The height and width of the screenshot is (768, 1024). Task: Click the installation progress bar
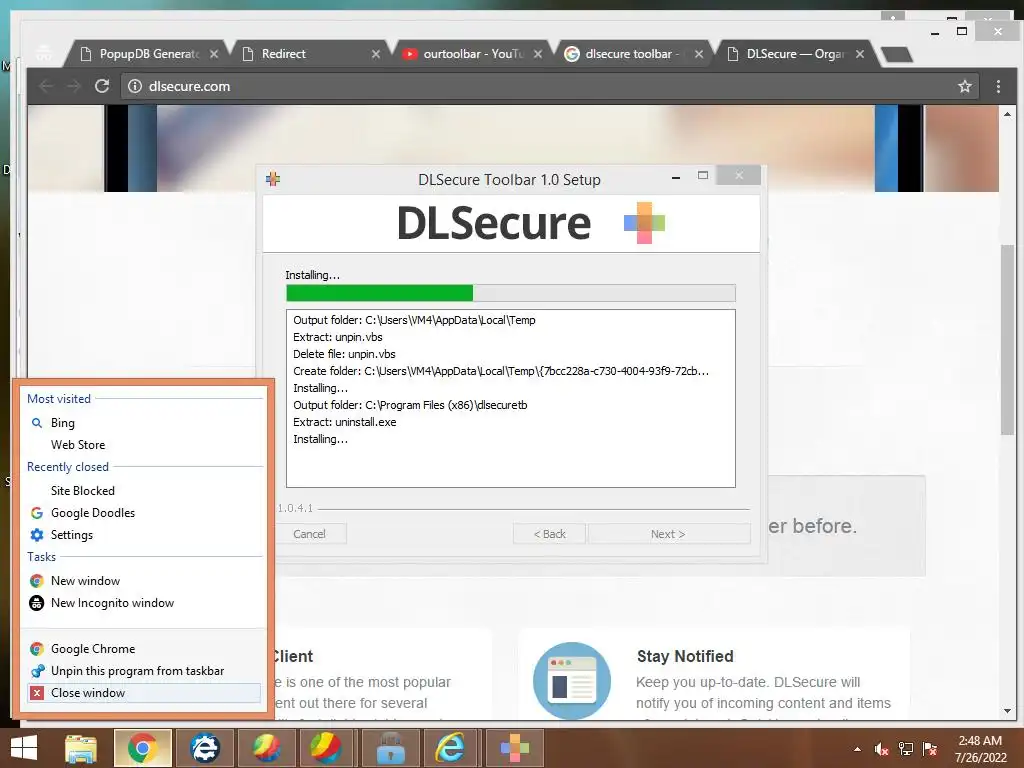[511, 293]
